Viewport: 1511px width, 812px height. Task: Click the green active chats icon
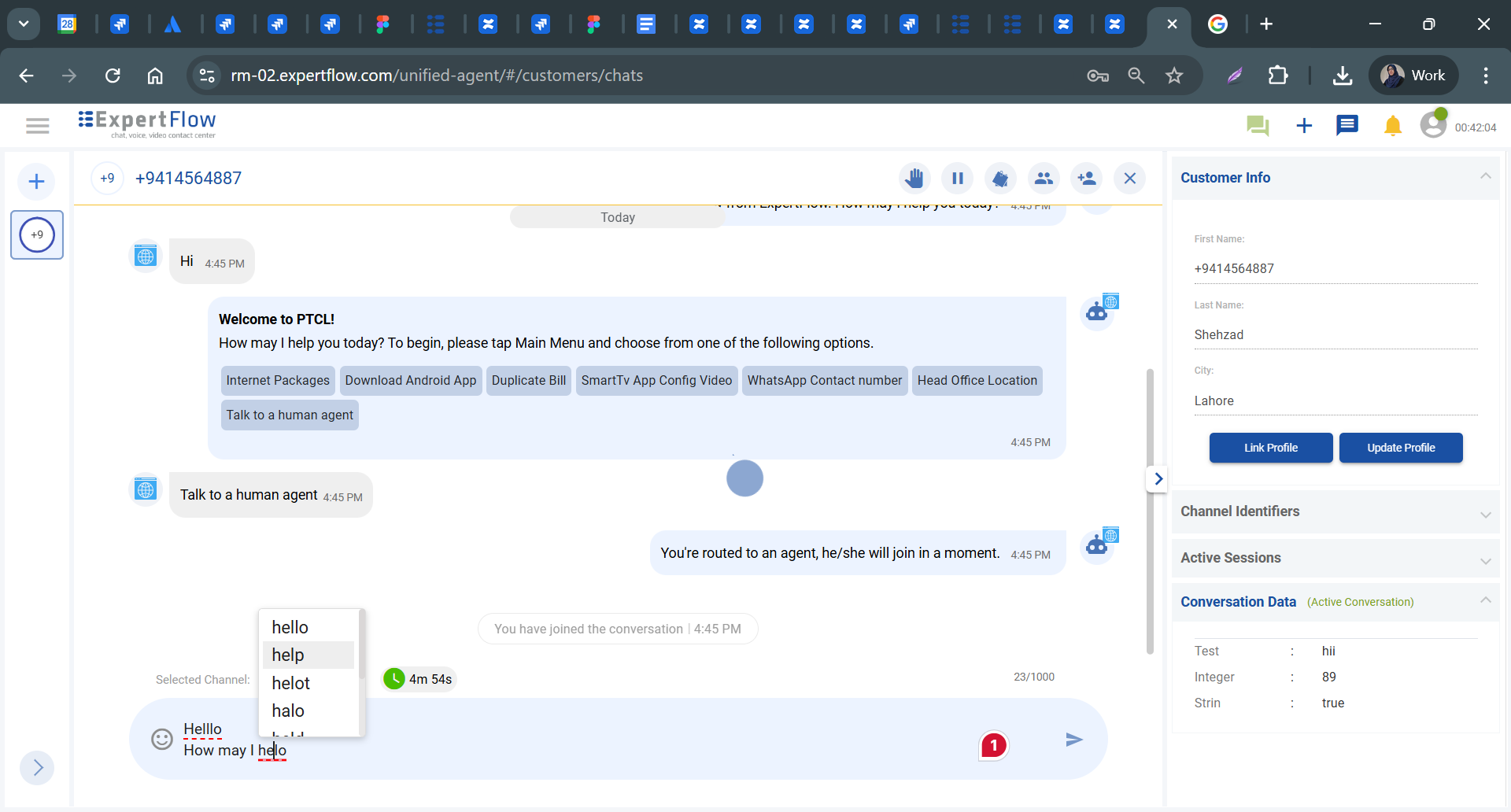pos(1258,125)
